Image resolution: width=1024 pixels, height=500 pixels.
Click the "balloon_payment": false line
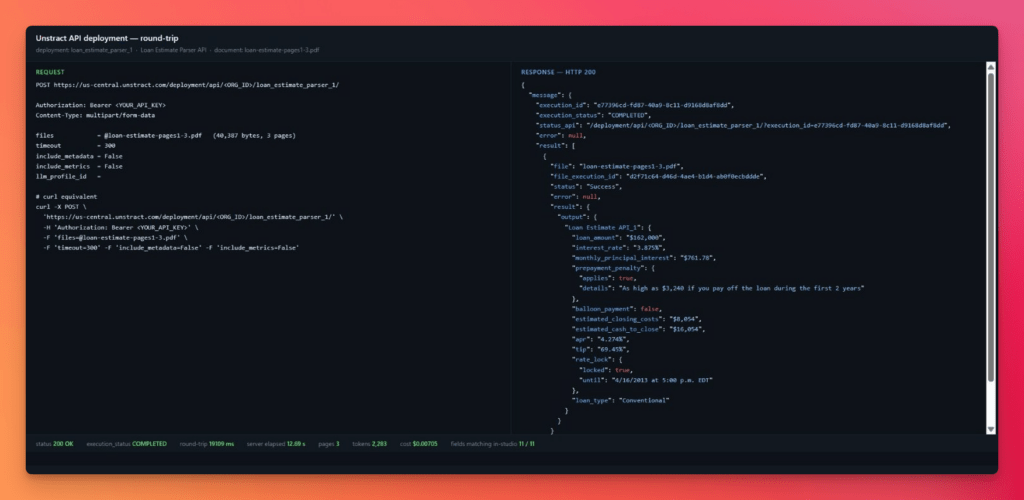point(616,309)
